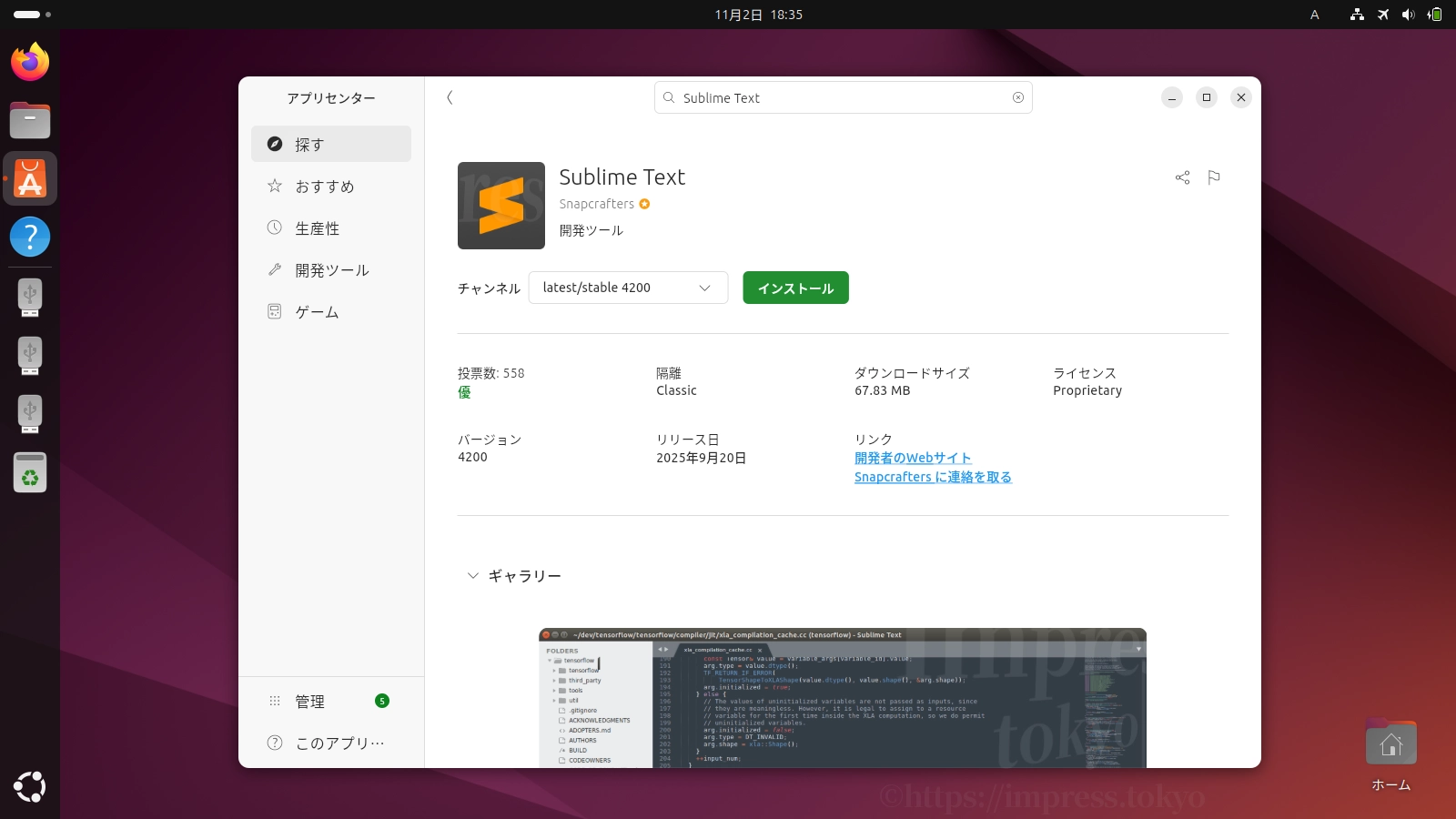Open 管理 (Manage) with 5 updates

[331, 701]
